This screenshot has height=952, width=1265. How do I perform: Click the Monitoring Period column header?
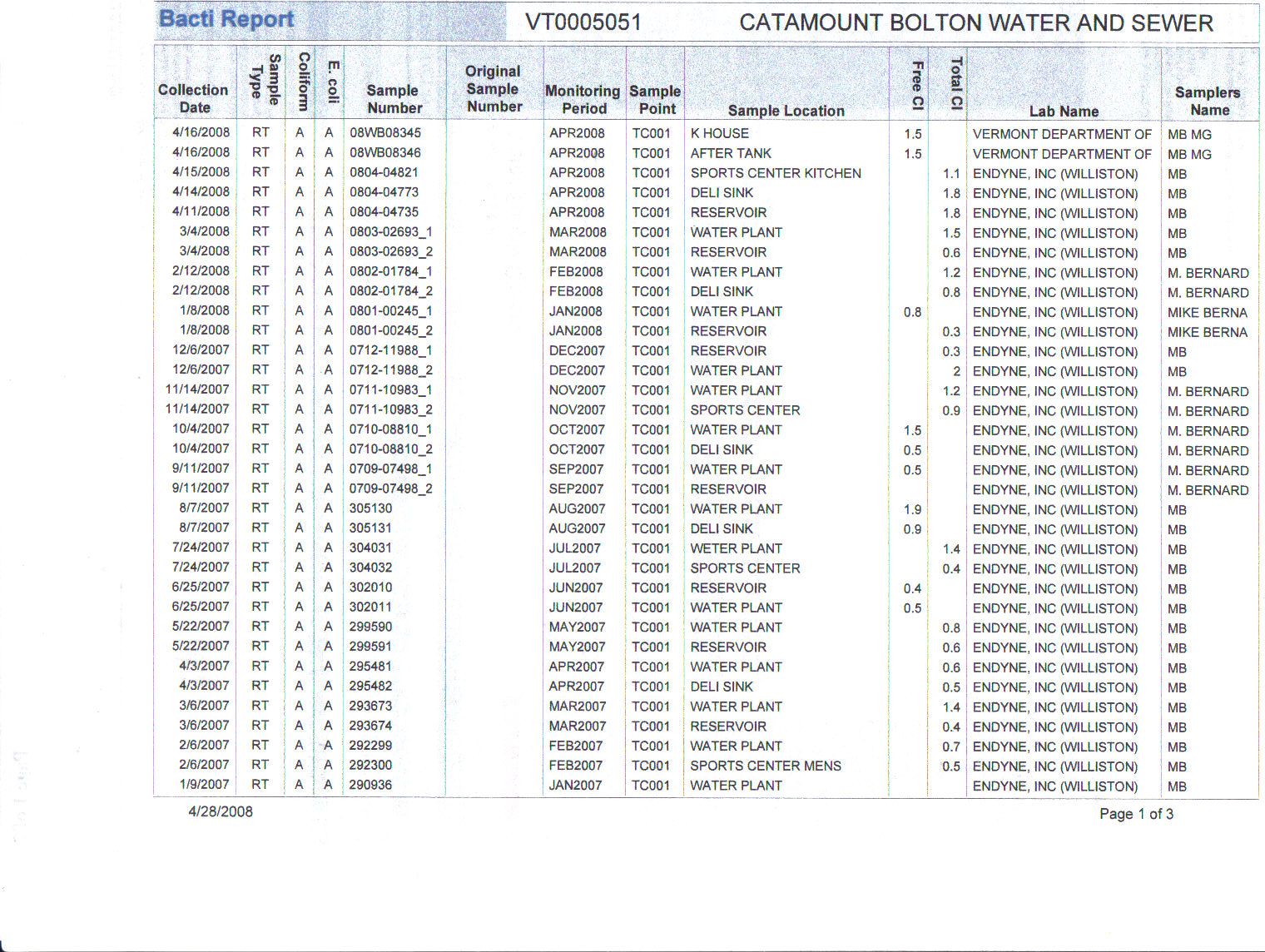pos(583,99)
